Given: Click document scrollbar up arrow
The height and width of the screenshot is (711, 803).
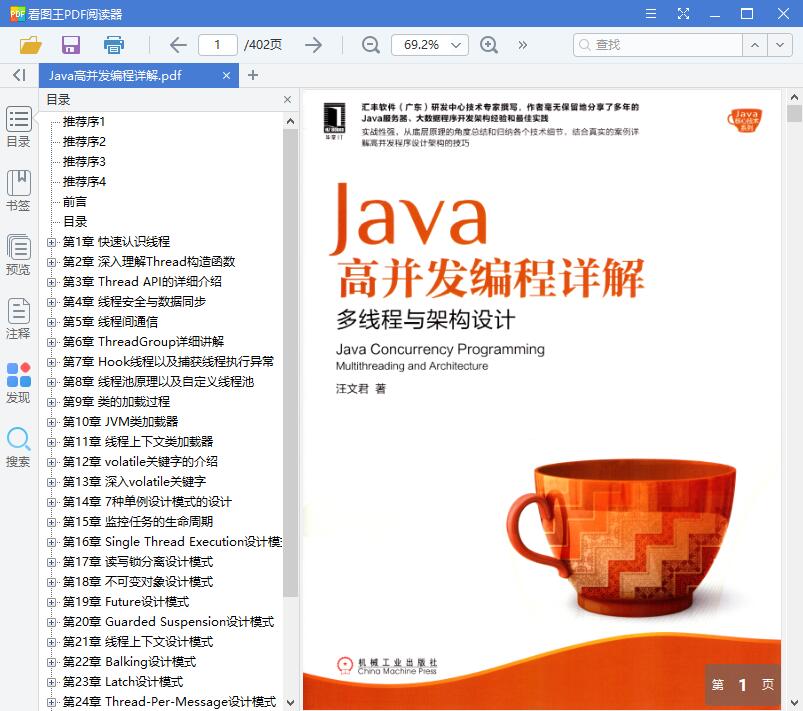Looking at the screenshot, I should 794,97.
